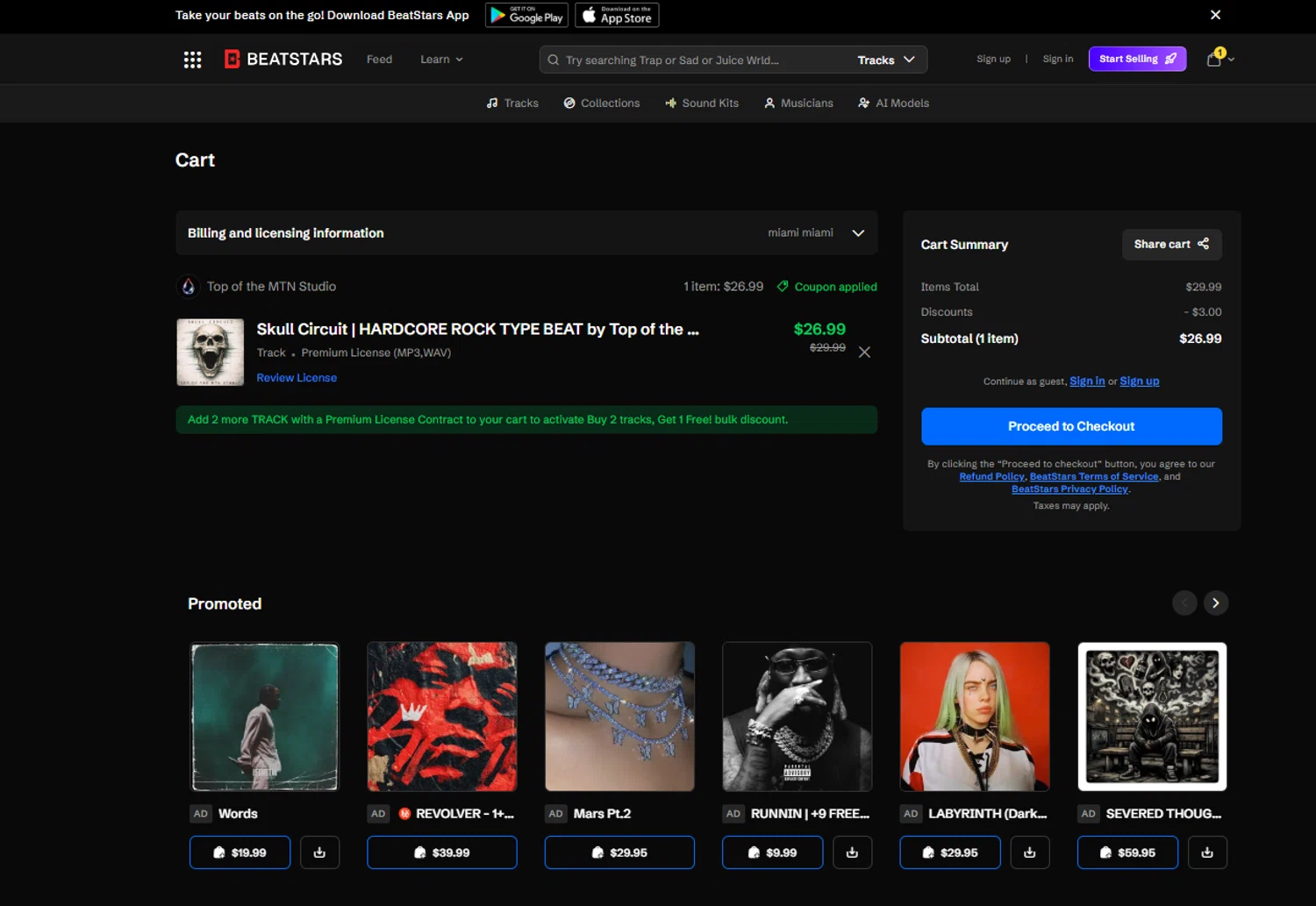This screenshot has width=1316, height=906.
Task: Download the LABYRINTH track for free
Action: click(x=1030, y=852)
